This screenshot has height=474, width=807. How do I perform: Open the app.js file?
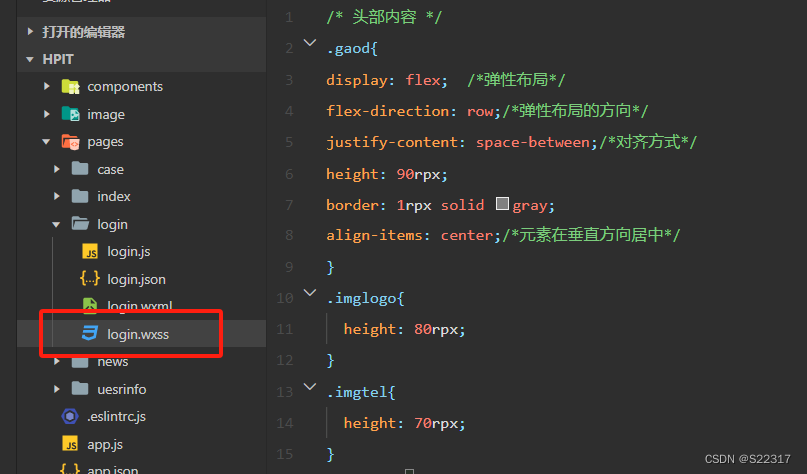105,444
